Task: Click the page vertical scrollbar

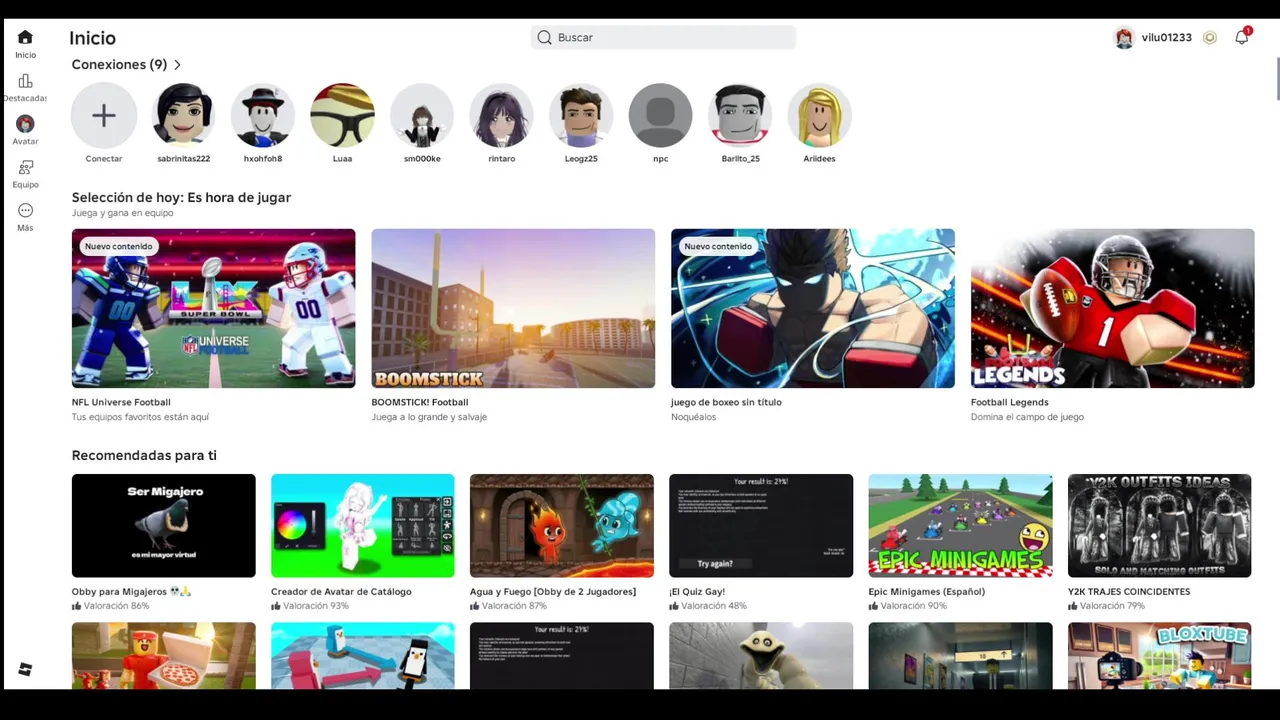Action: coord(1277,79)
